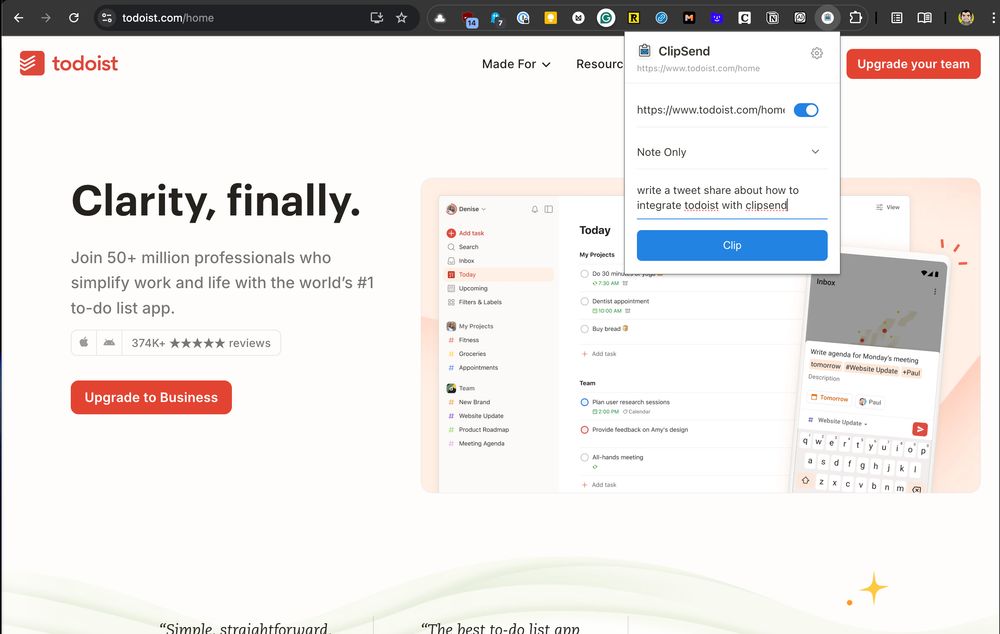
Task: Open ClipSend settings with the gear
Action: 816,53
